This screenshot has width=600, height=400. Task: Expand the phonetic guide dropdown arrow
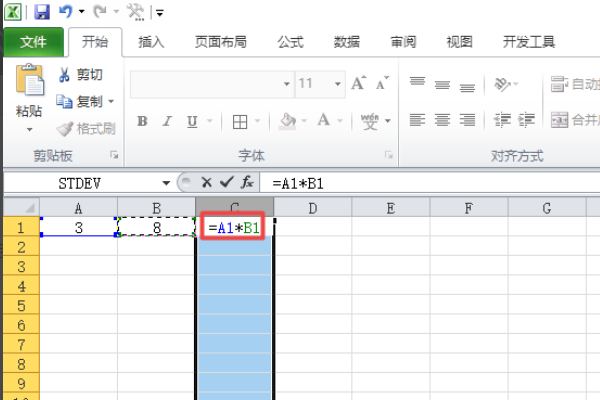coord(388,121)
